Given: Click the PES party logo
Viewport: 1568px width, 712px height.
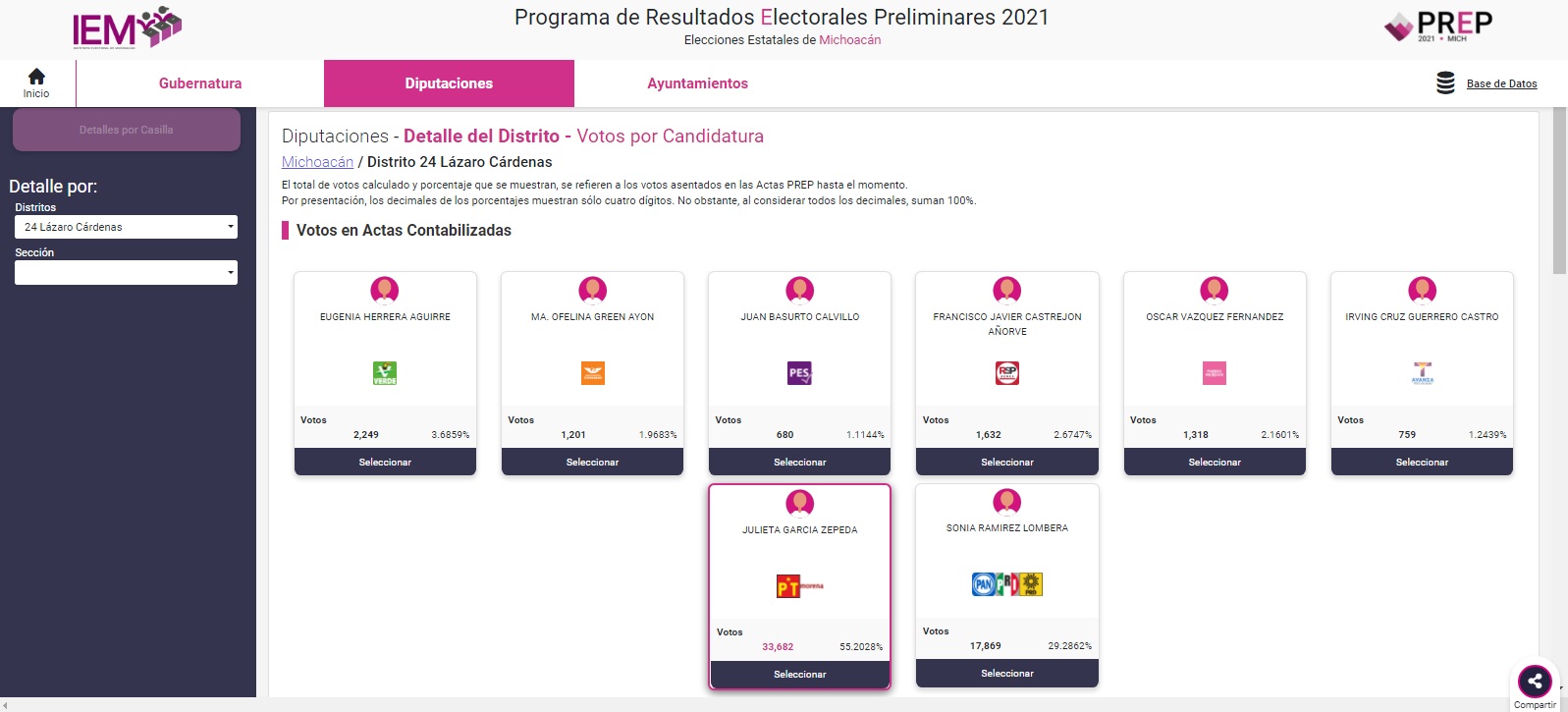Looking at the screenshot, I should pos(800,373).
